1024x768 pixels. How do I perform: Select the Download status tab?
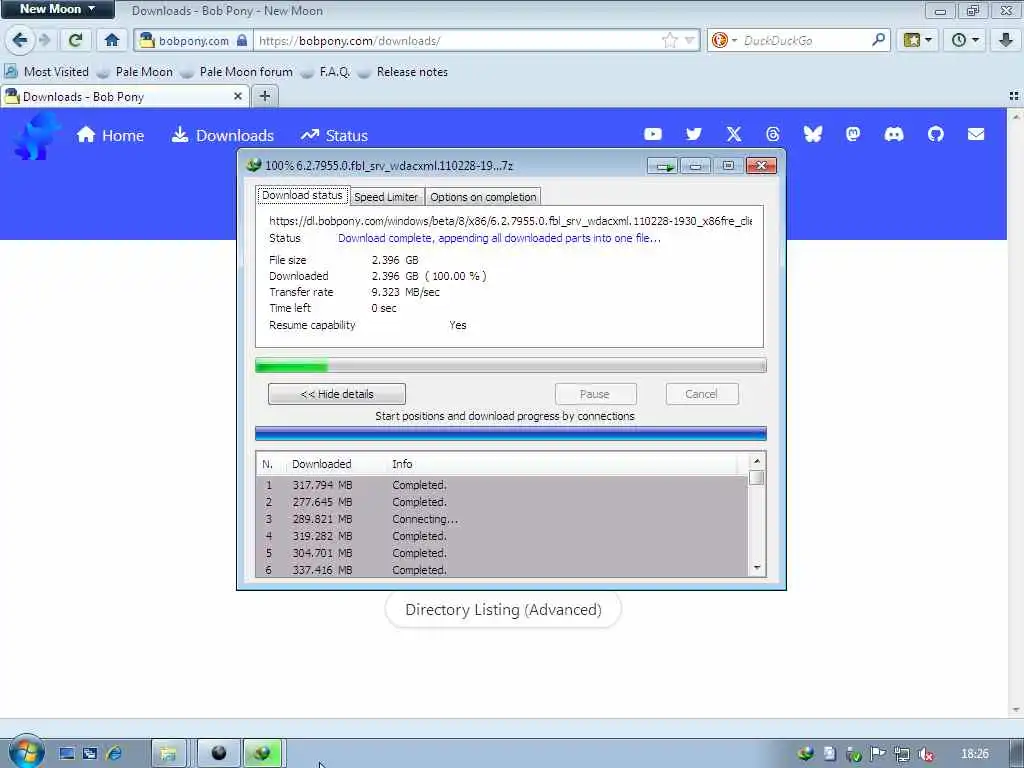pos(302,195)
